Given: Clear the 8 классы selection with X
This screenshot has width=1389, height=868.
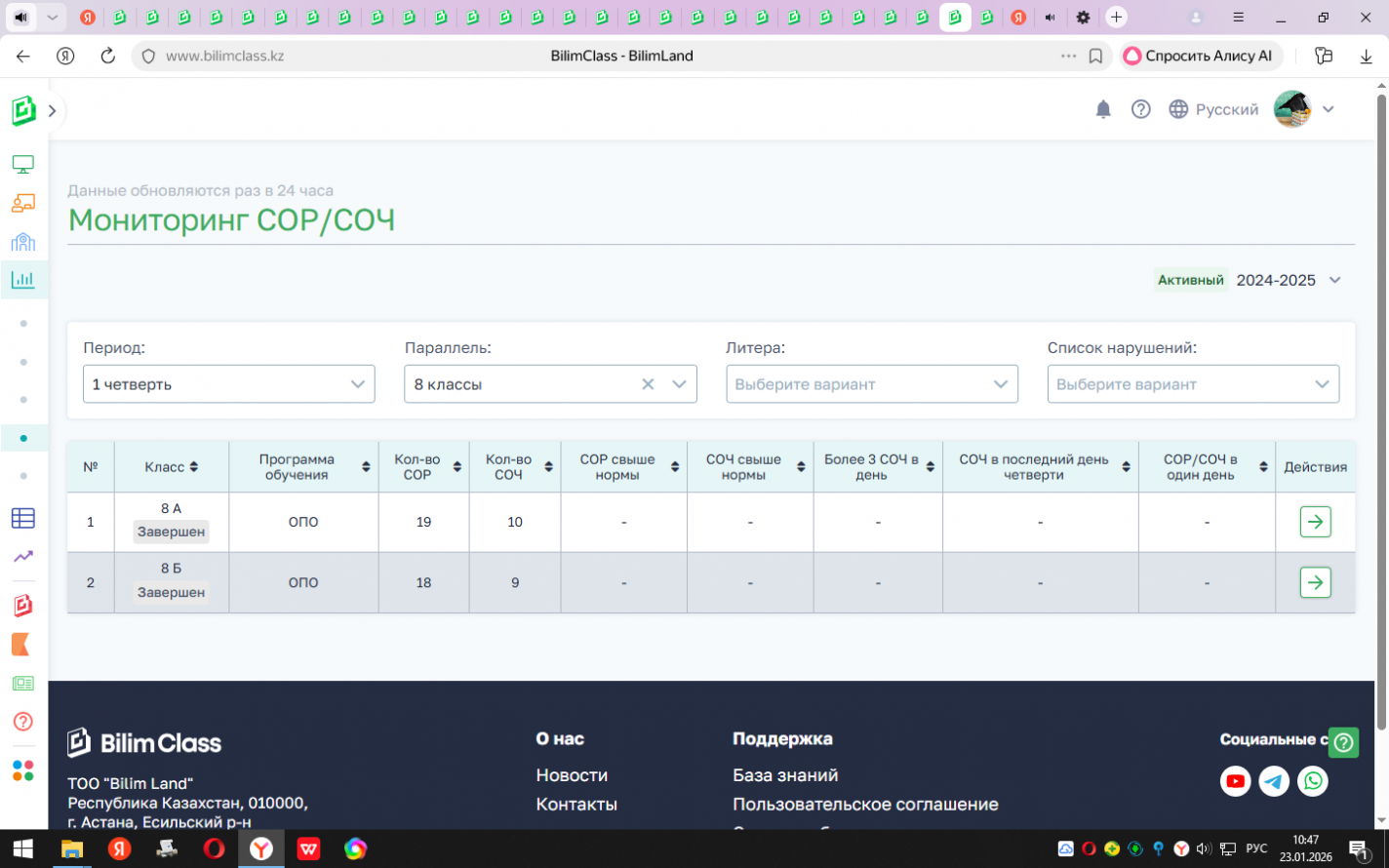Looking at the screenshot, I should coord(648,384).
